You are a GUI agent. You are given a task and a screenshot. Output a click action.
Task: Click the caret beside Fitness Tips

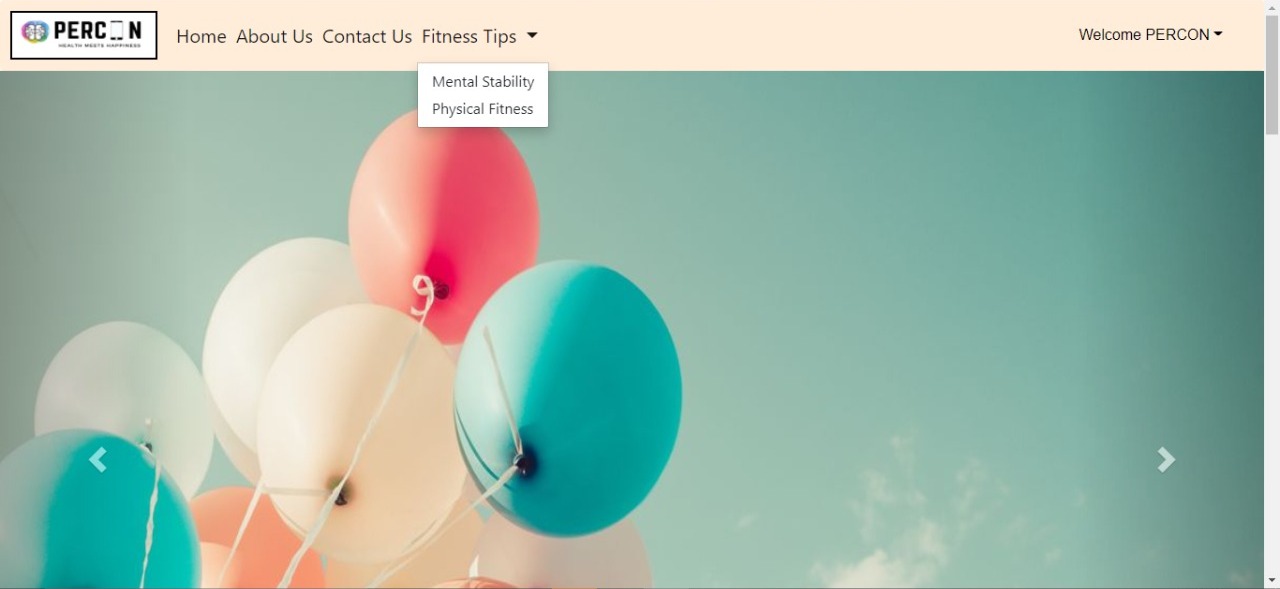tap(532, 36)
